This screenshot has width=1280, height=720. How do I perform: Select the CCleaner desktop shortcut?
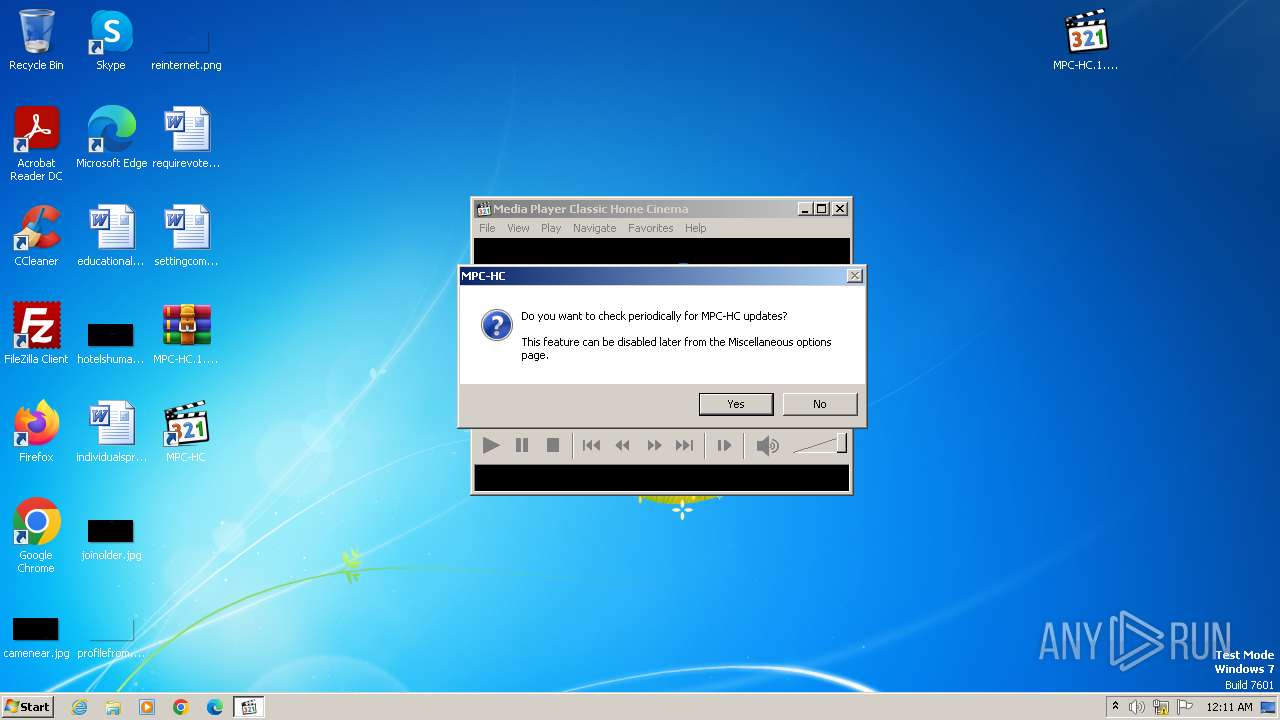36,236
